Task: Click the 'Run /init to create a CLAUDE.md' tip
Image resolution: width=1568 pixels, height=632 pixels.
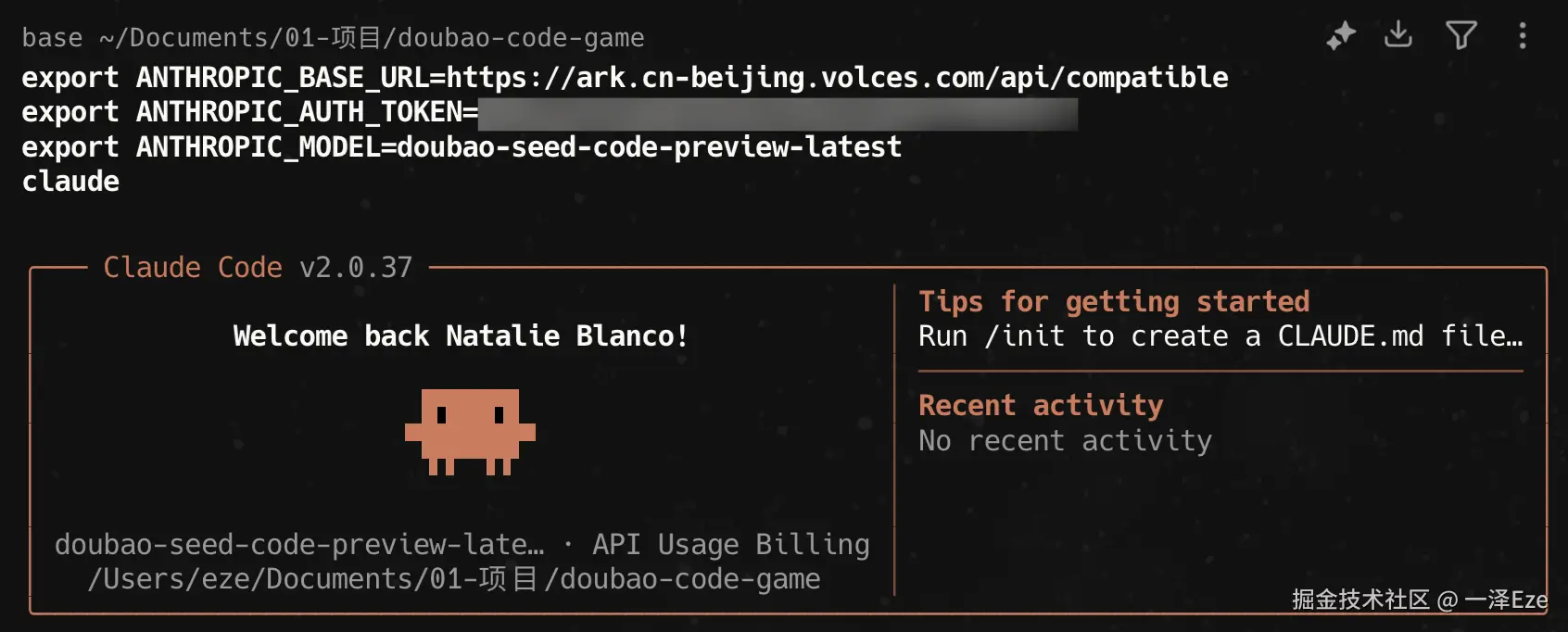Action: point(1220,335)
